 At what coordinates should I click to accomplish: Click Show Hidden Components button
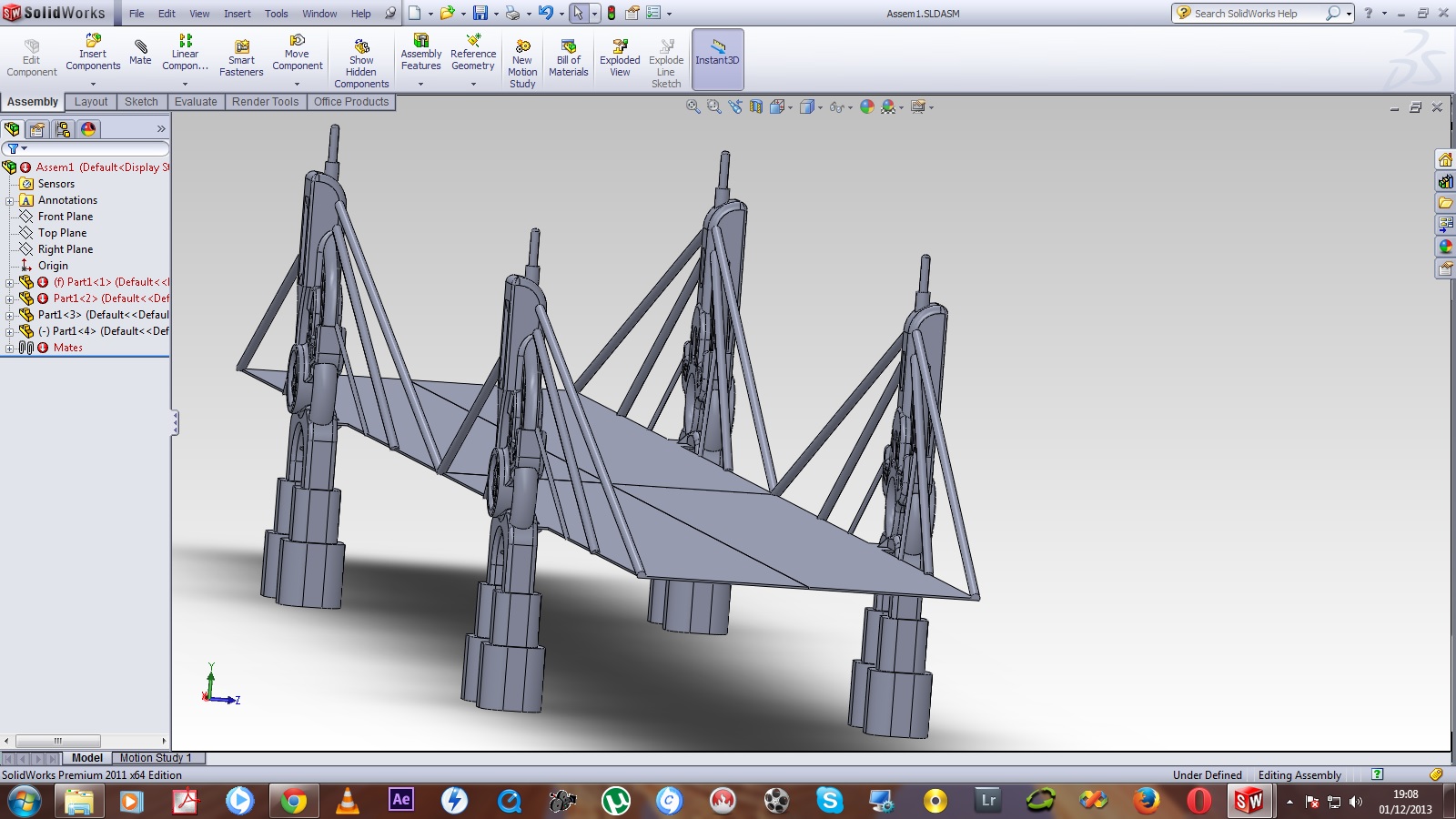pos(361,64)
